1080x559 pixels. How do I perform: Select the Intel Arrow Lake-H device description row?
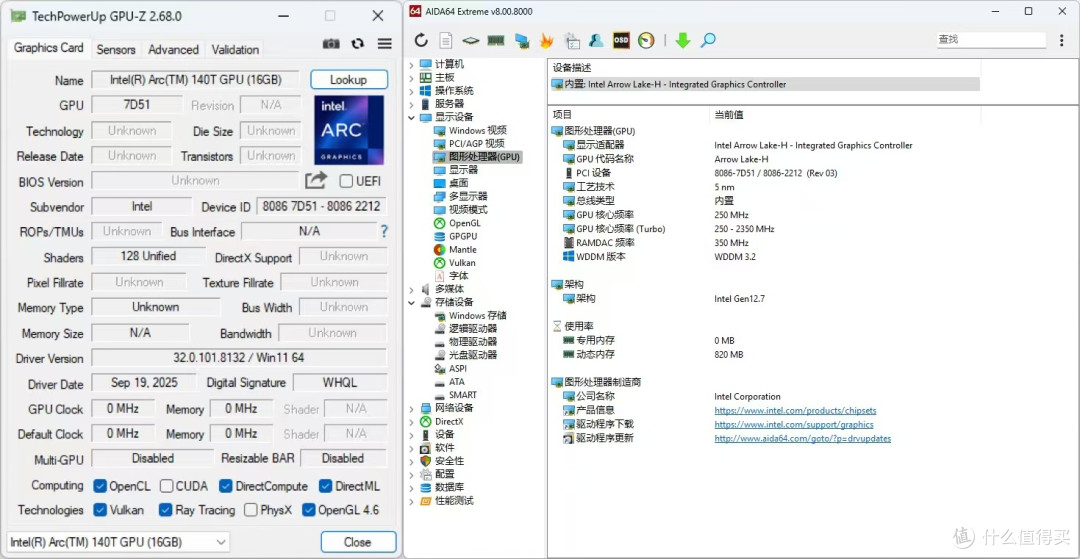(x=765, y=84)
